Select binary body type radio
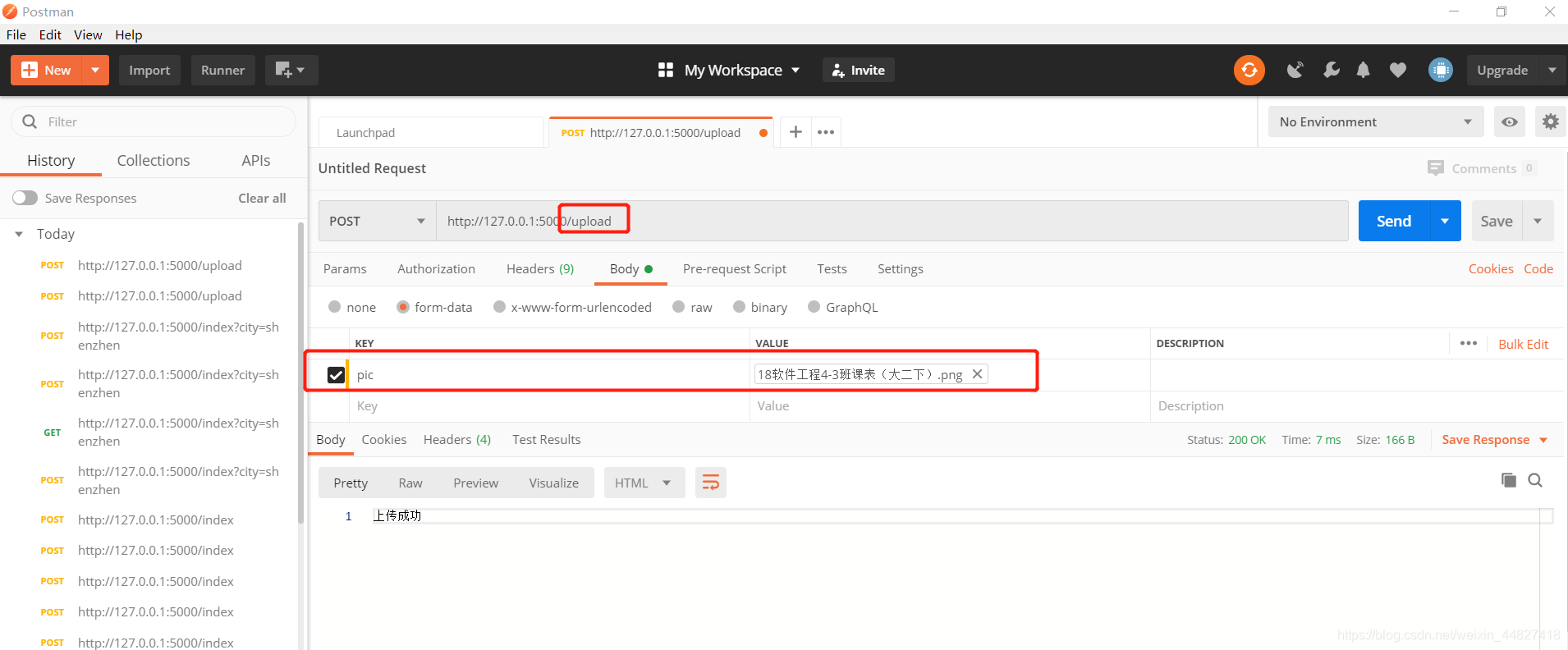This screenshot has width=1568, height=650. point(740,307)
